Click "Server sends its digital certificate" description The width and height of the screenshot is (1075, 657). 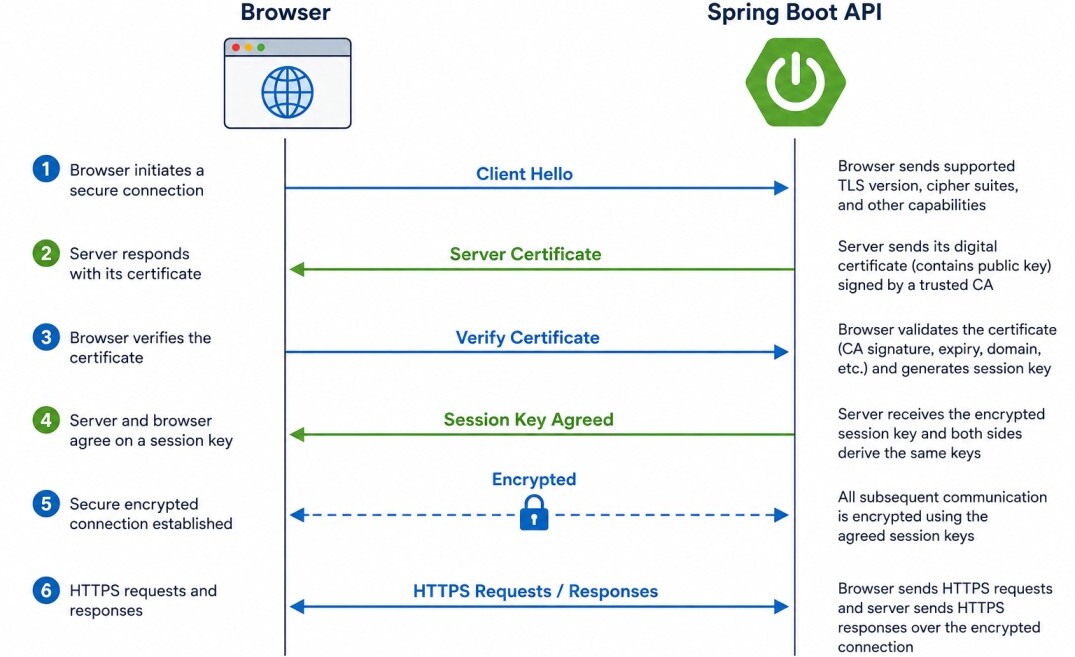click(x=945, y=265)
